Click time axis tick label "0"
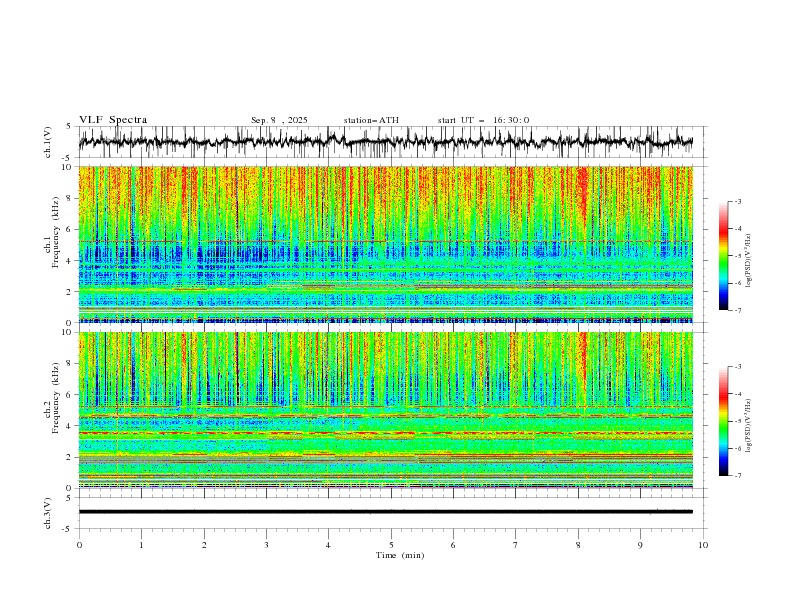This screenshot has height=612, width=792. coord(79,545)
